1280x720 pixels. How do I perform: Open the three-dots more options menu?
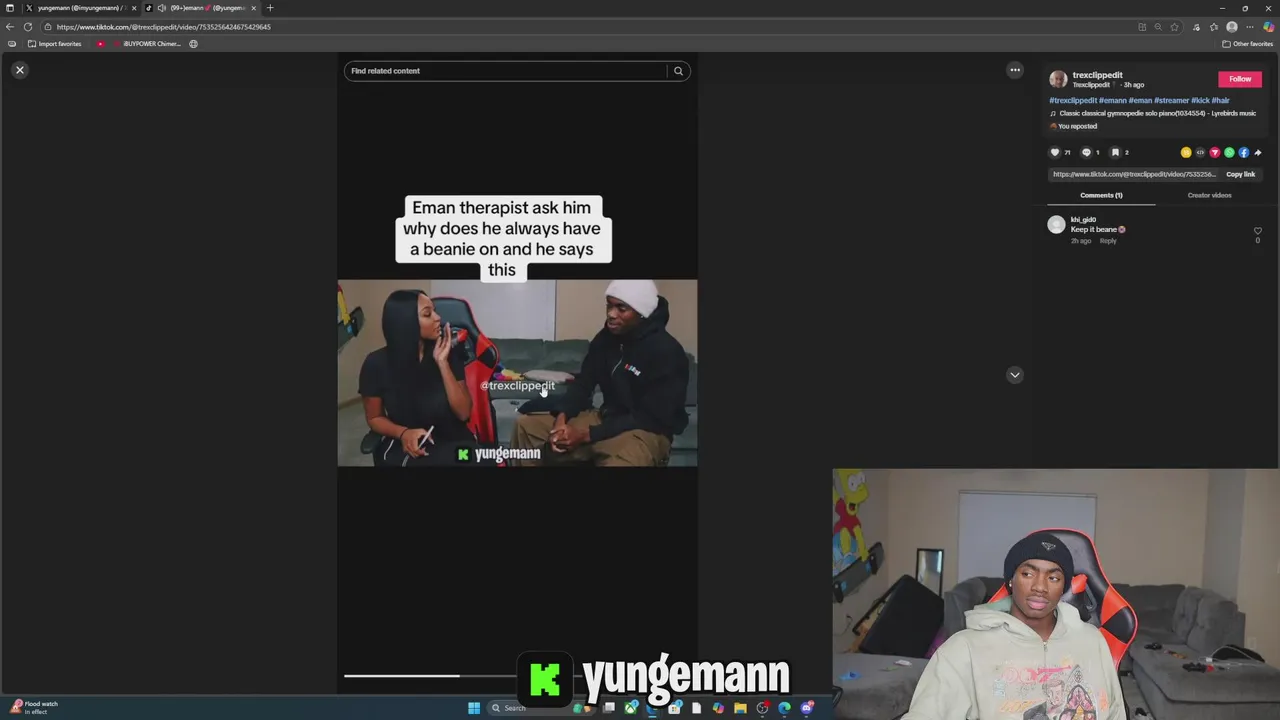click(x=1015, y=70)
